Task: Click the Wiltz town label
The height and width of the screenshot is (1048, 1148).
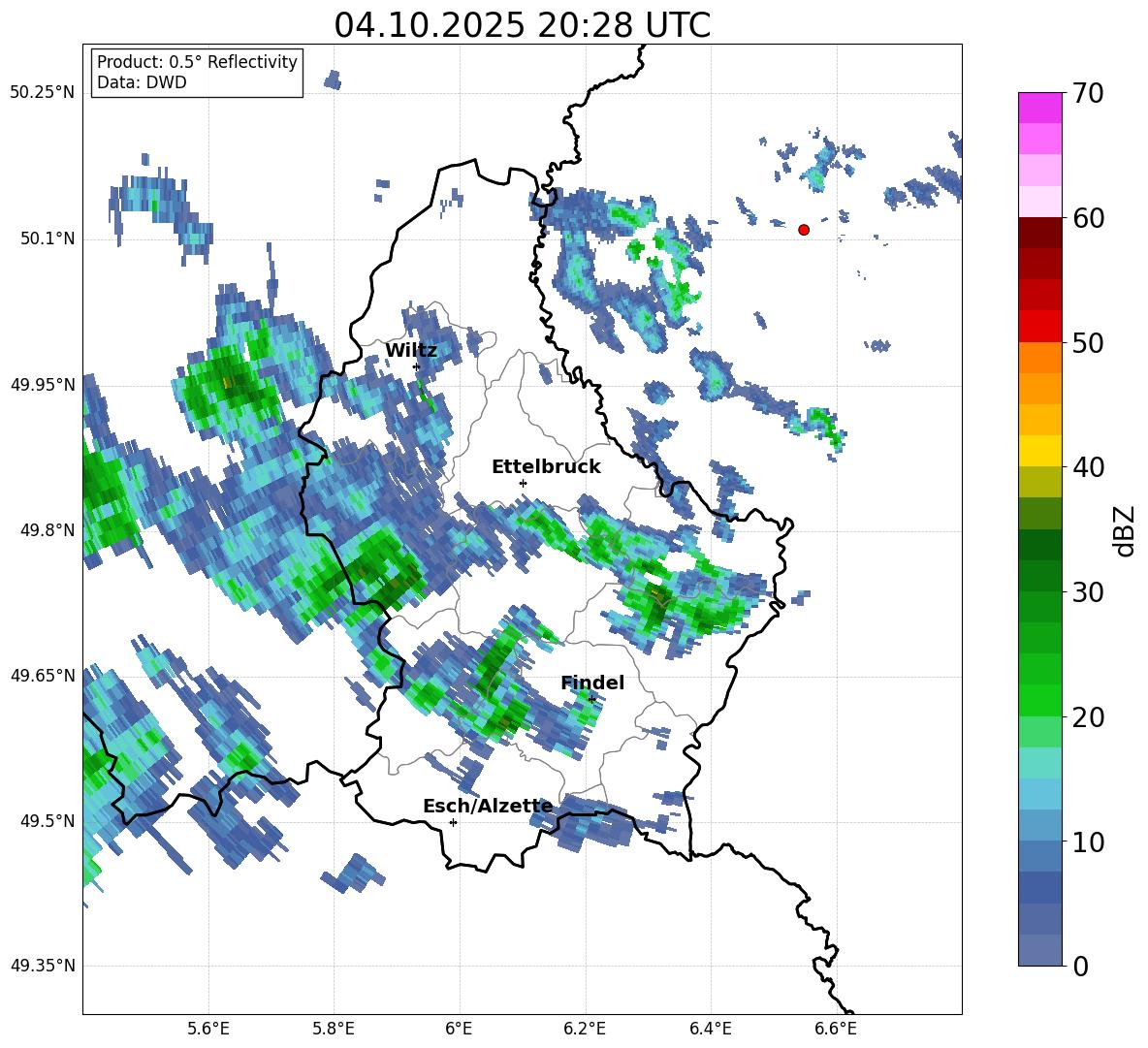Action: pyautogui.click(x=411, y=351)
